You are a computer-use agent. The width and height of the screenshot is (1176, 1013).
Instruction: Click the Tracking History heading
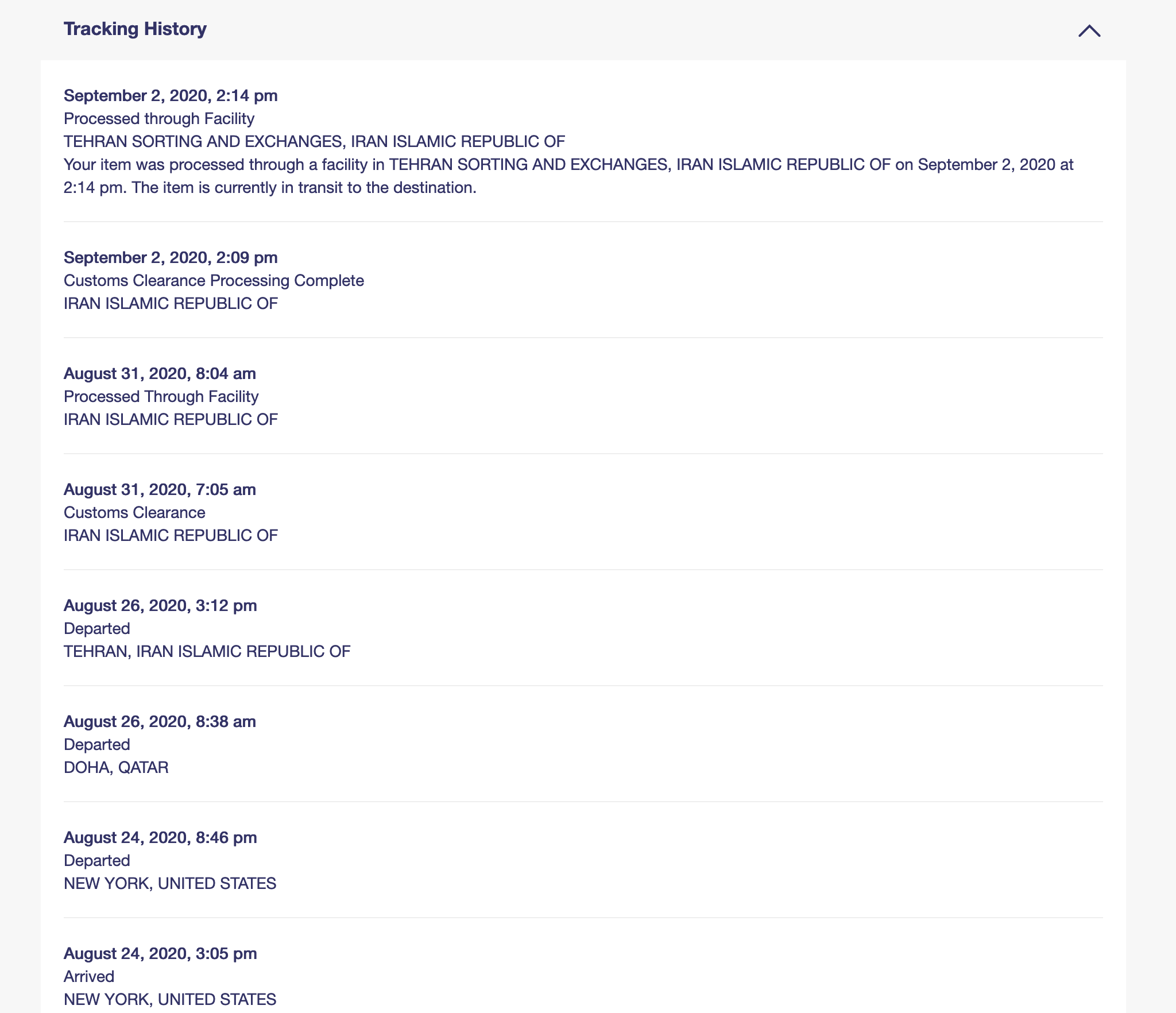(135, 29)
